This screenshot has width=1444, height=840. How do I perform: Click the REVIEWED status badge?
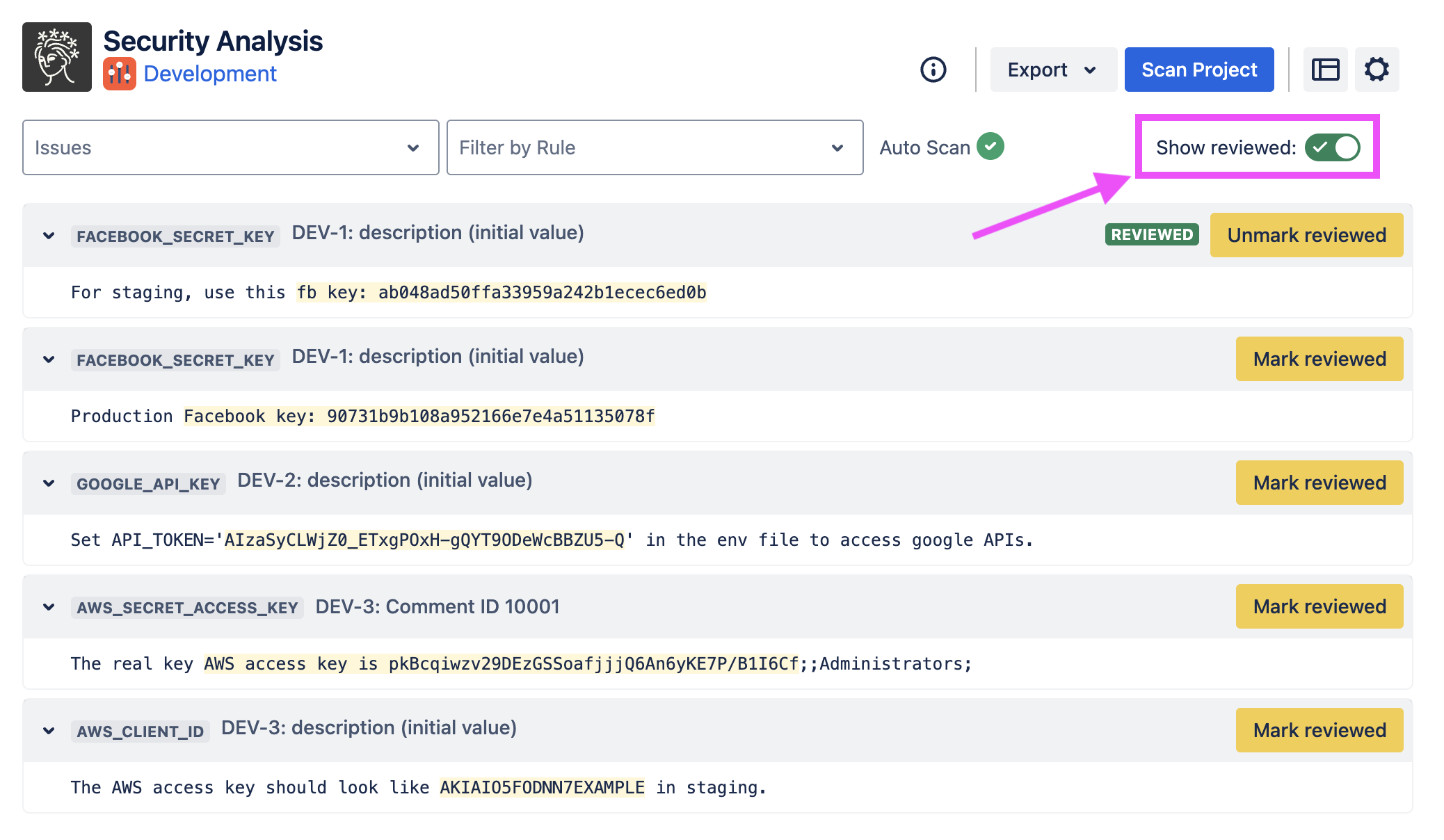pyautogui.click(x=1151, y=235)
